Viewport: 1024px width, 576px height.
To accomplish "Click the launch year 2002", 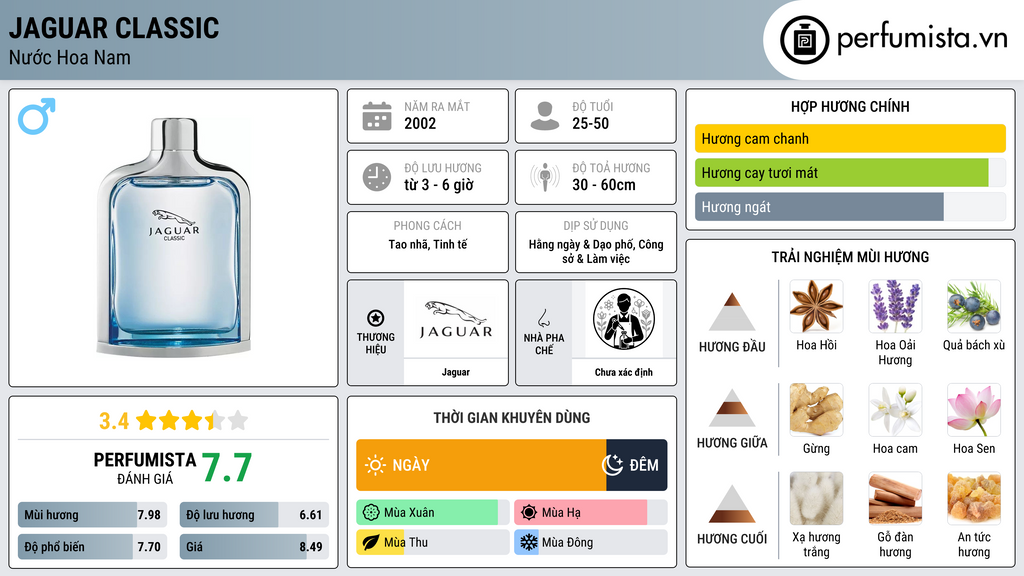I will click(420, 123).
